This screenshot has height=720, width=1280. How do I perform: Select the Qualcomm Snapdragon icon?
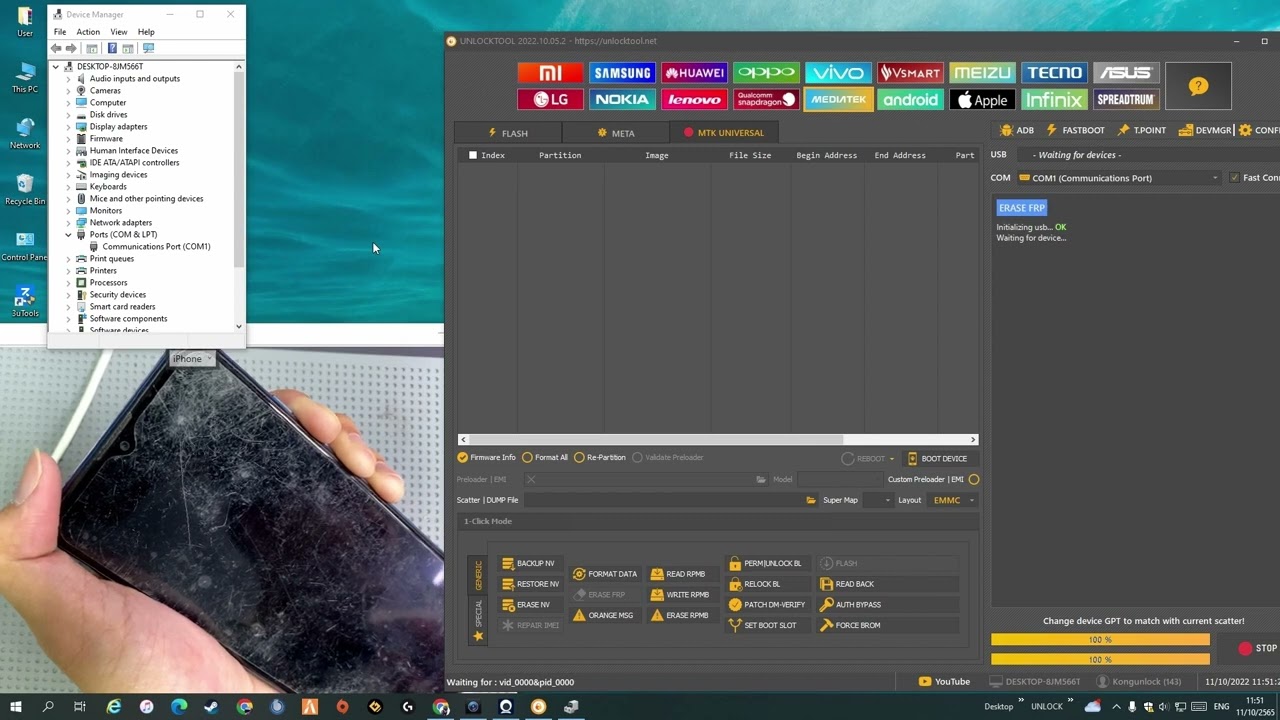pos(766,99)
